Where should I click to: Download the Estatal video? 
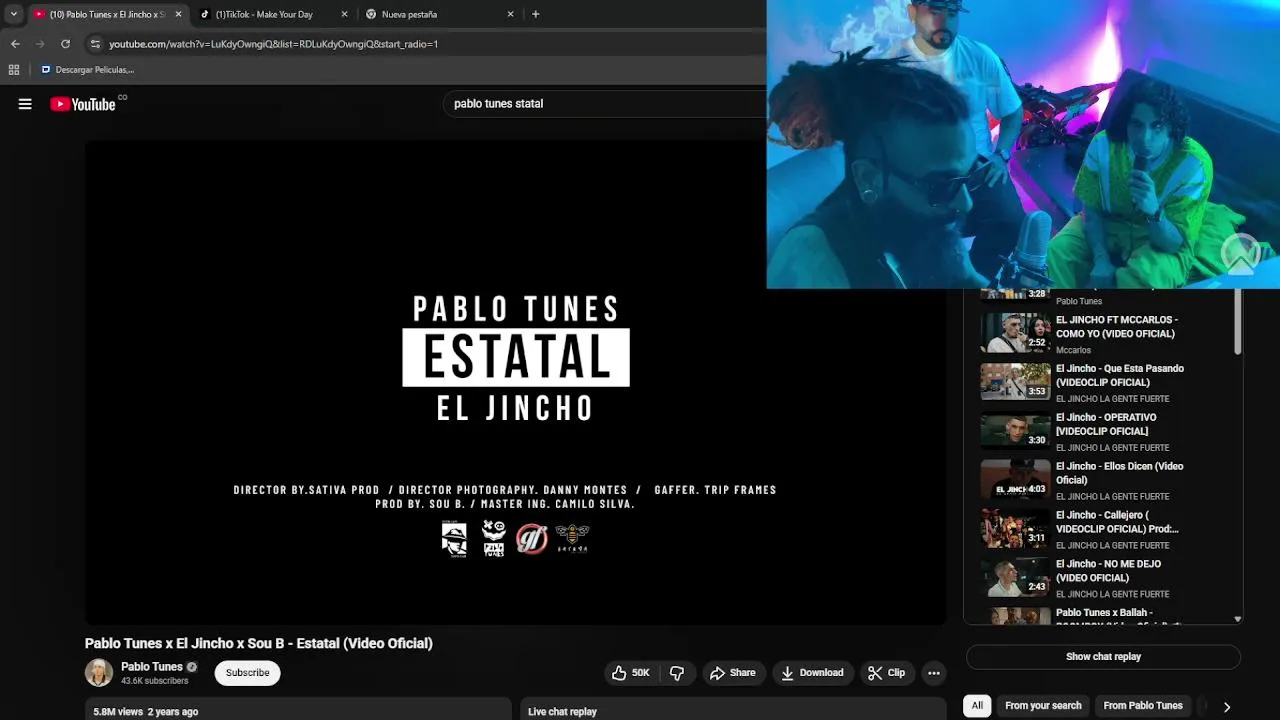812,673
